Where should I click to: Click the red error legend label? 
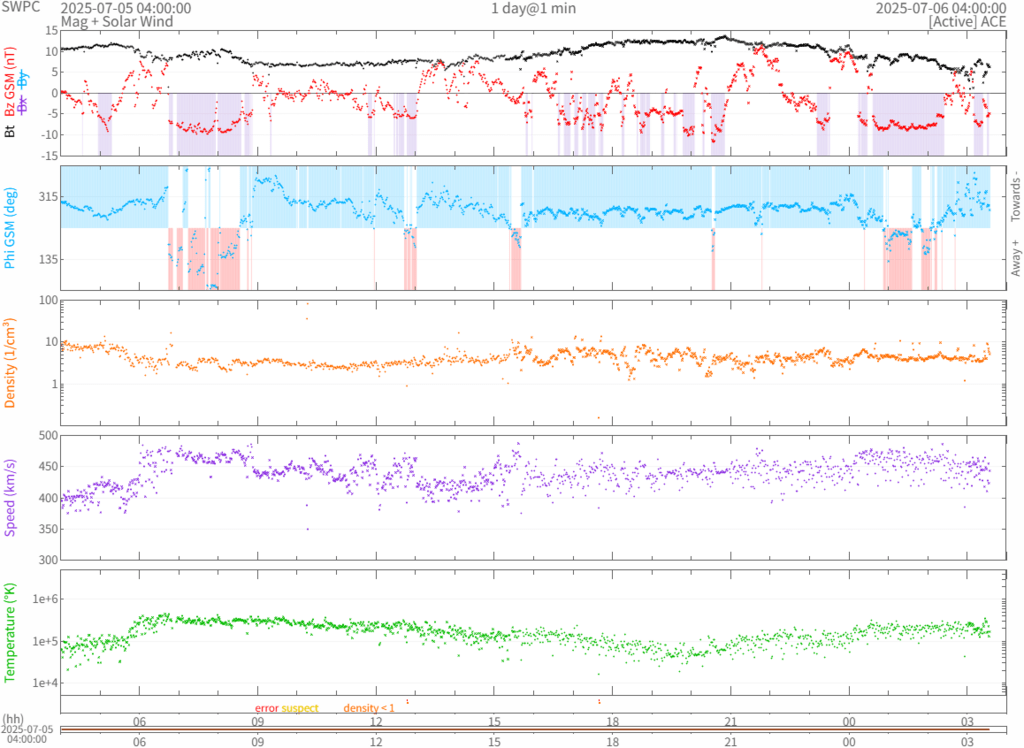(x=266, y=708)
